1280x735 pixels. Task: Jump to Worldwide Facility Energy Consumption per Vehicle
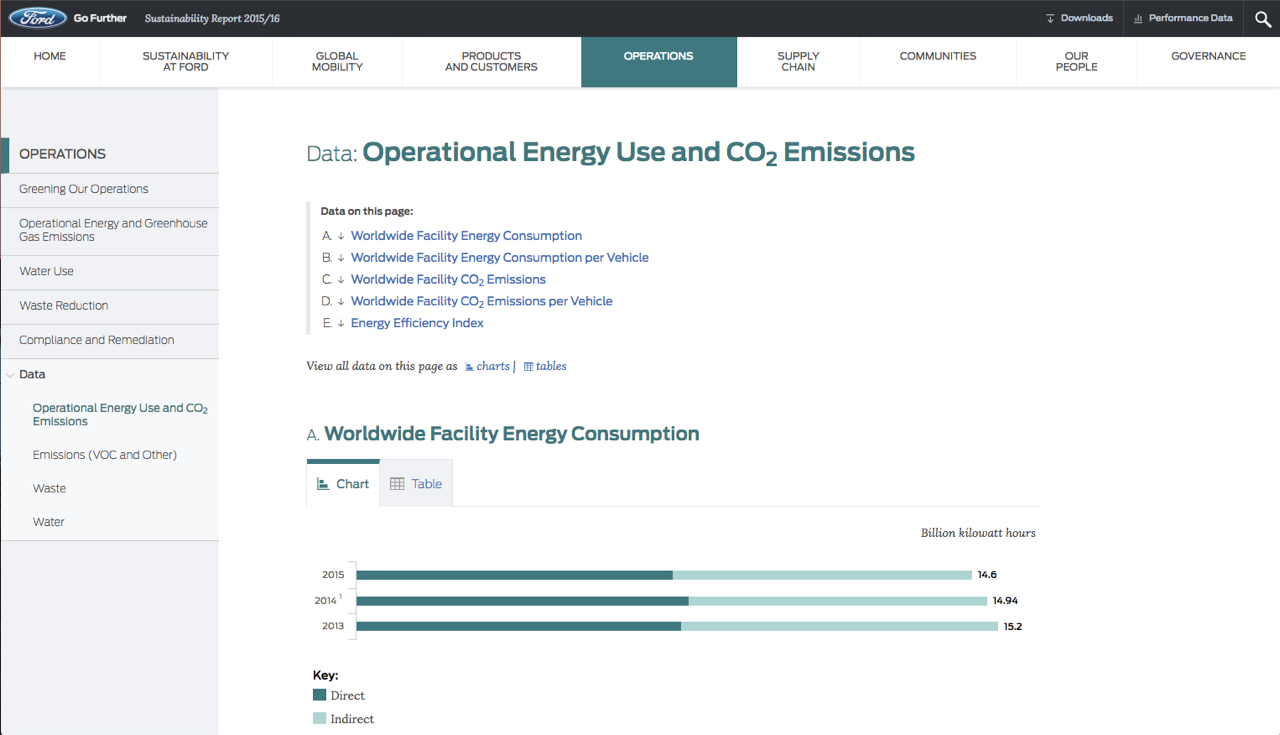500,258
